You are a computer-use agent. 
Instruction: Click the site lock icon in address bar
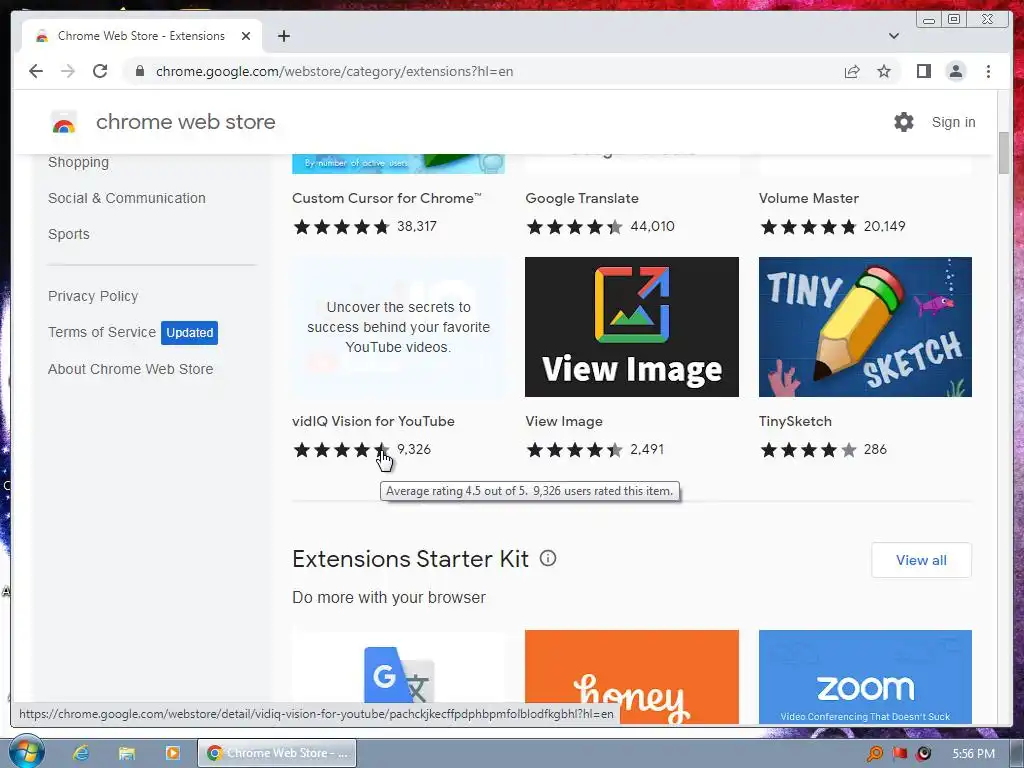(x=139, y=71)
